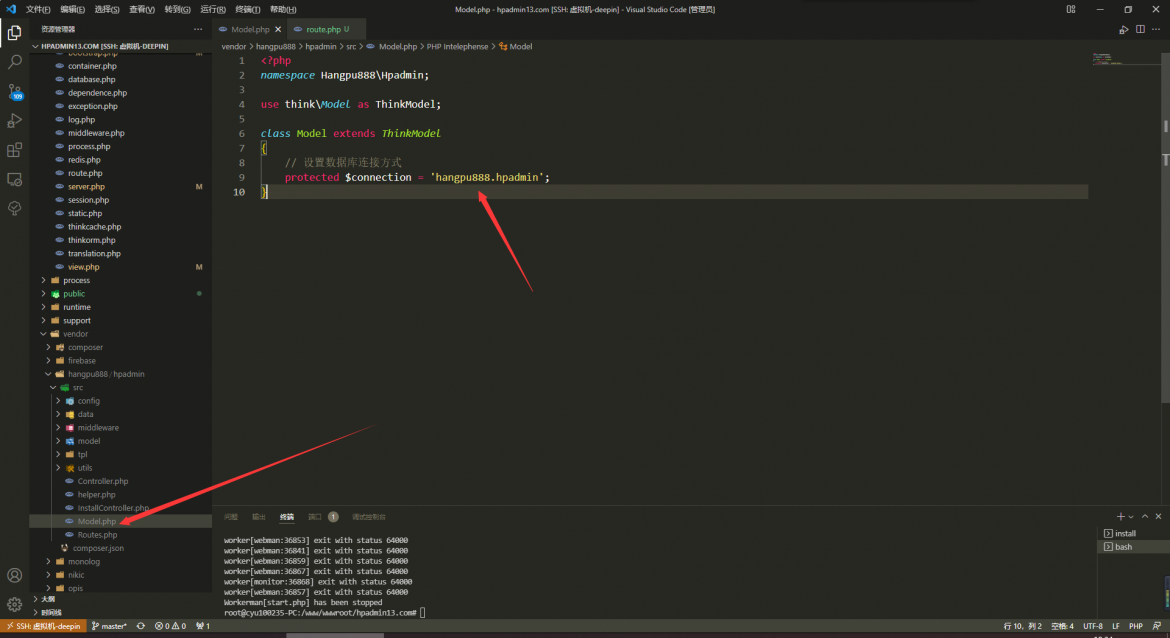
Task: Change the spaces: 4 indentation setting
Action: click(1062, 626)
